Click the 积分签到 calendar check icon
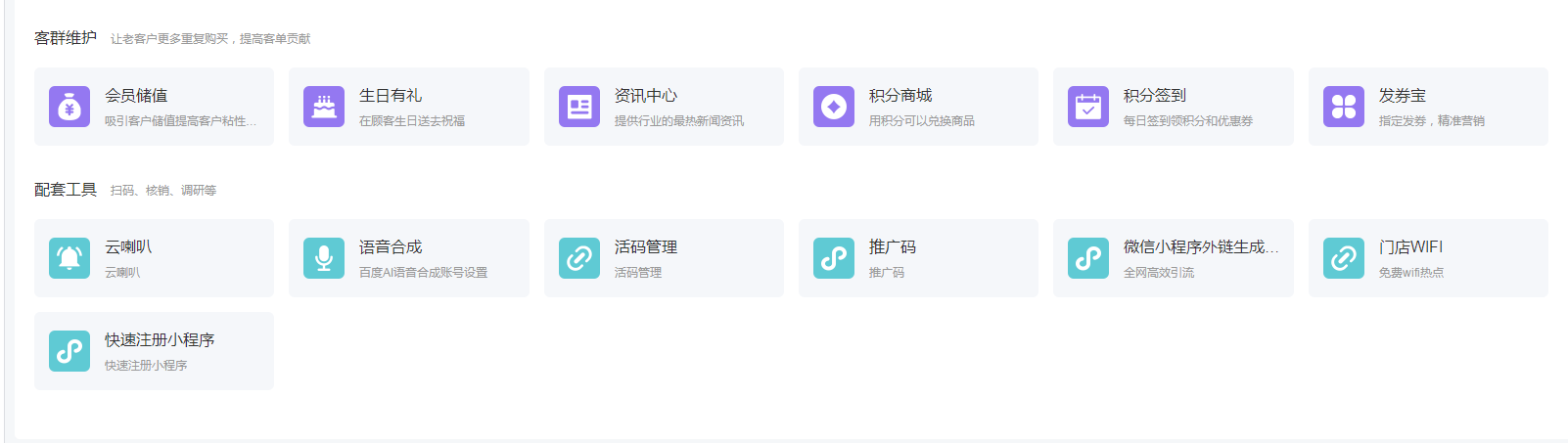This screenshot has height=443, width=1568. [x=1088, y=107]
